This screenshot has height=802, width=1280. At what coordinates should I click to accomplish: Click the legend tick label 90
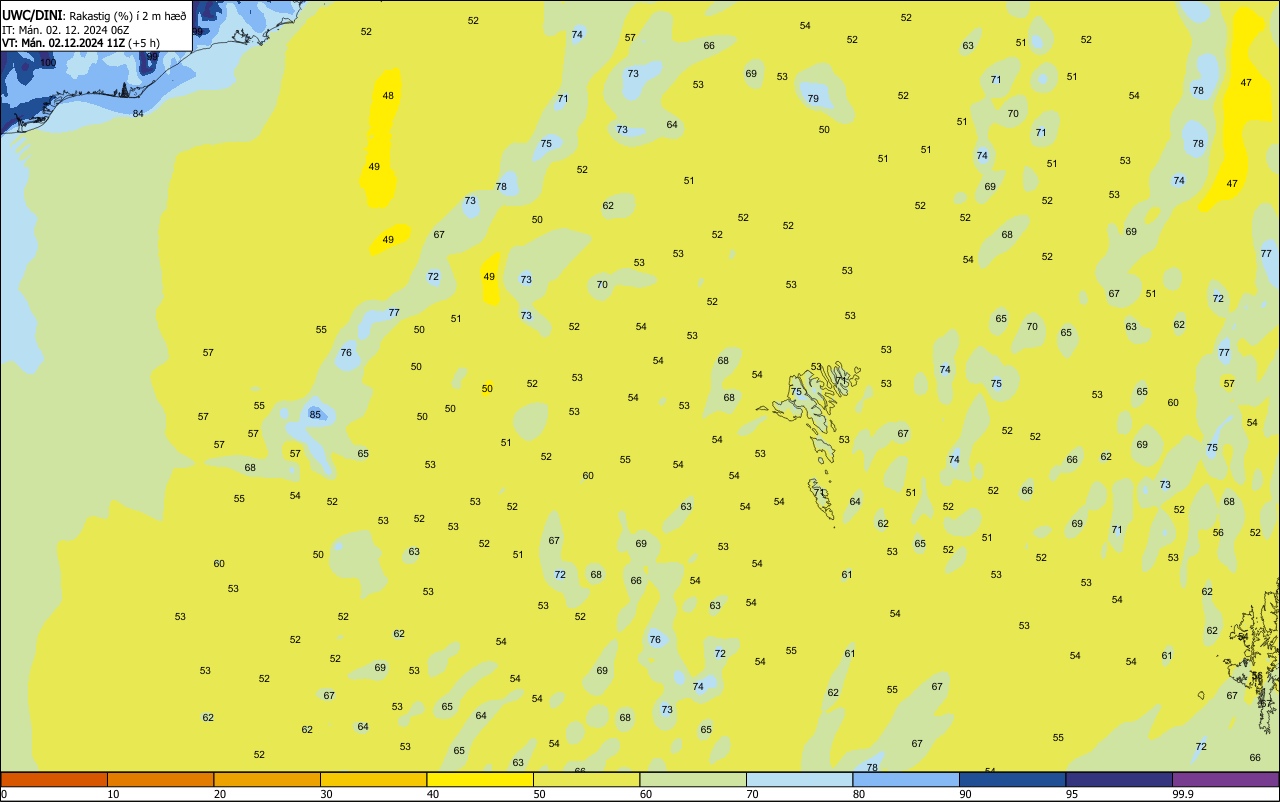click(966, 794)
